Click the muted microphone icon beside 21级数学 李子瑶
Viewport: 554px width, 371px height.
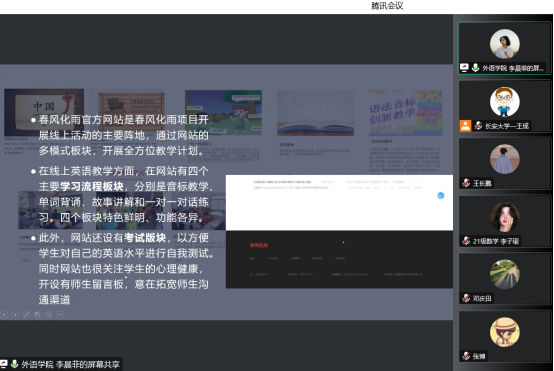pos(466,241)
